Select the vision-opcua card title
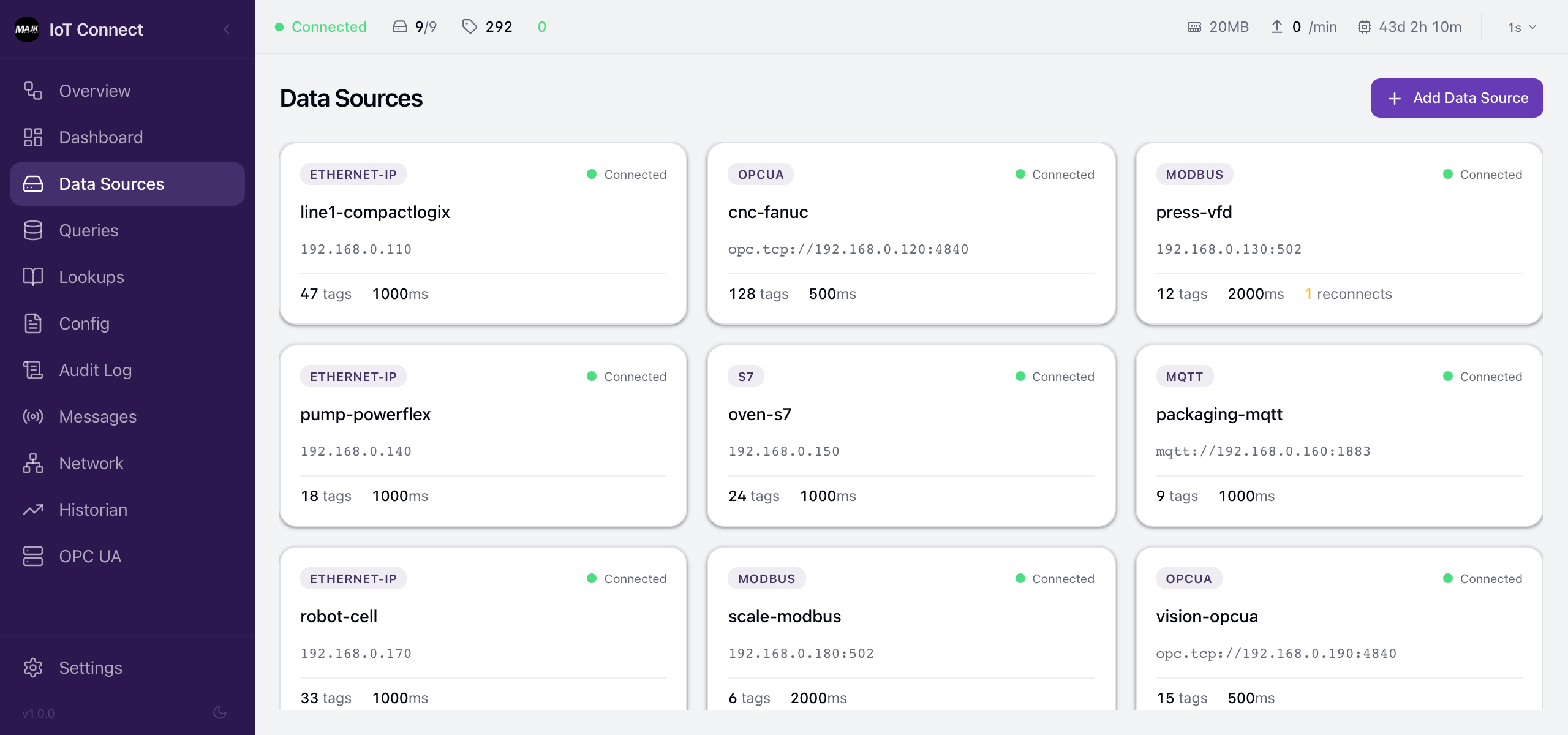This screenshot has height=735, width=1568. [1207, 617]
